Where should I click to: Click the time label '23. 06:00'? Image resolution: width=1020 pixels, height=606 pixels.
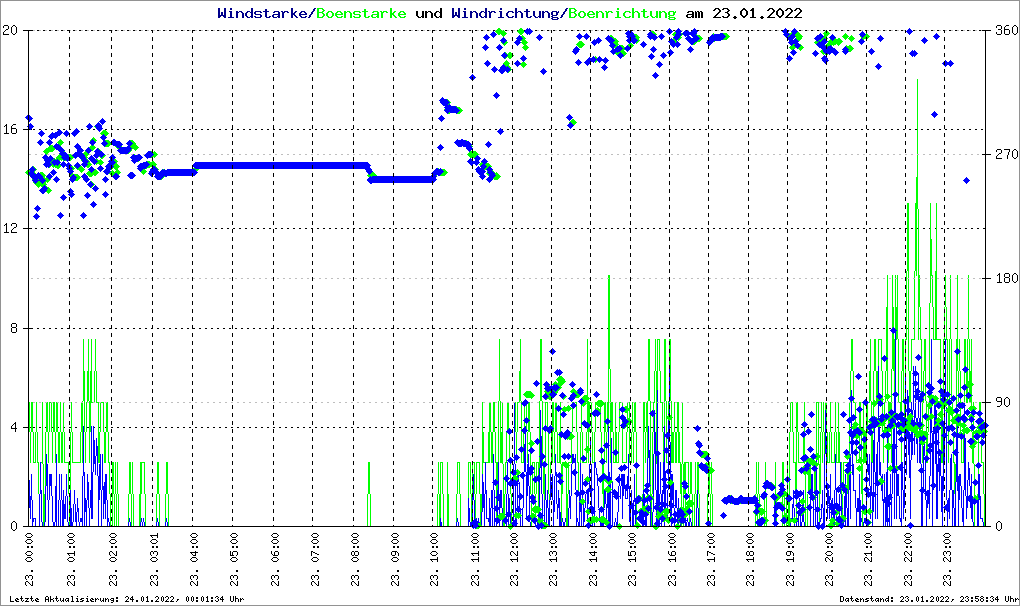(x=275, y=559)
